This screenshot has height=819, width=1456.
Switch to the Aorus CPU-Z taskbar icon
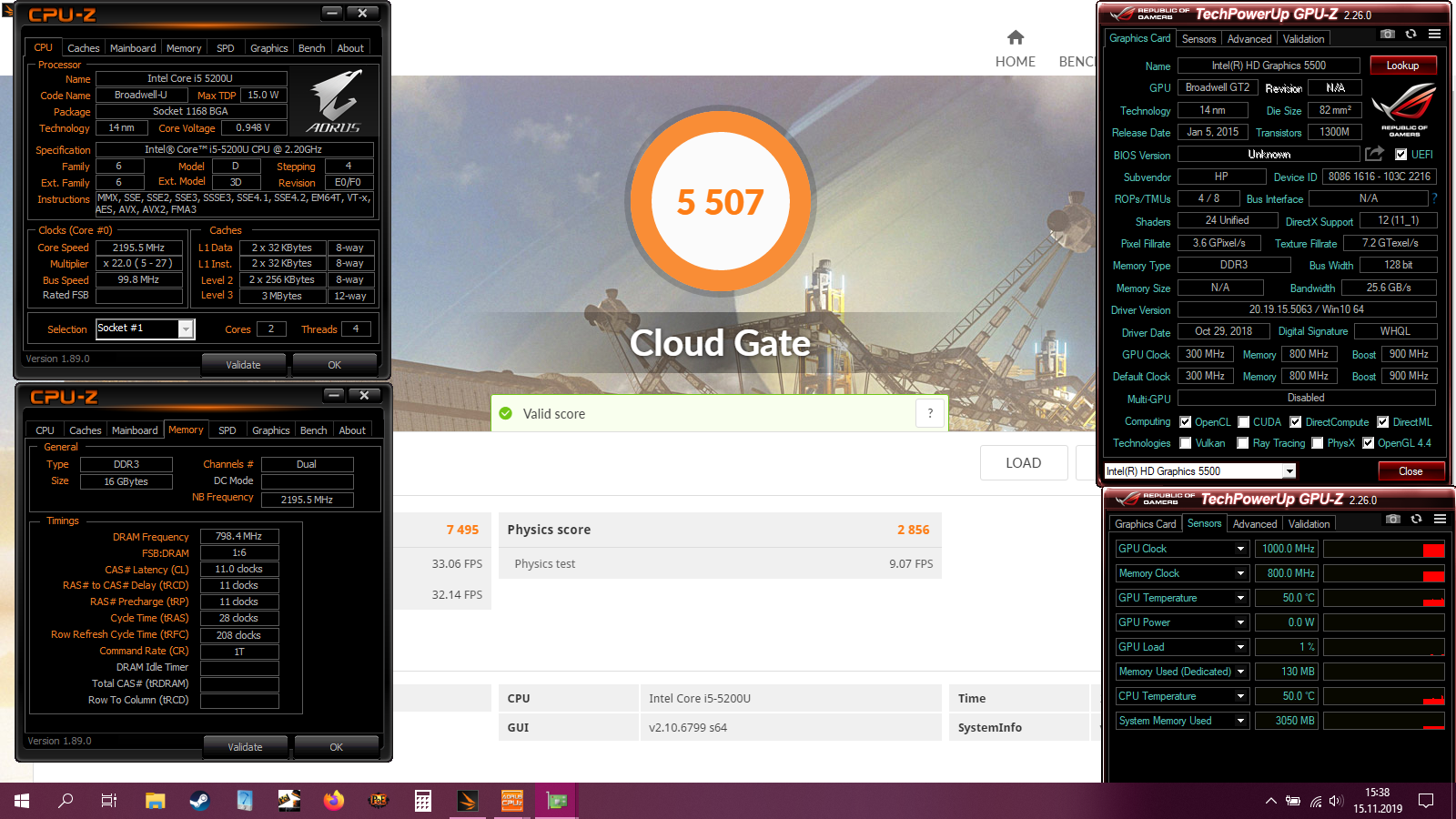(512, 801)
